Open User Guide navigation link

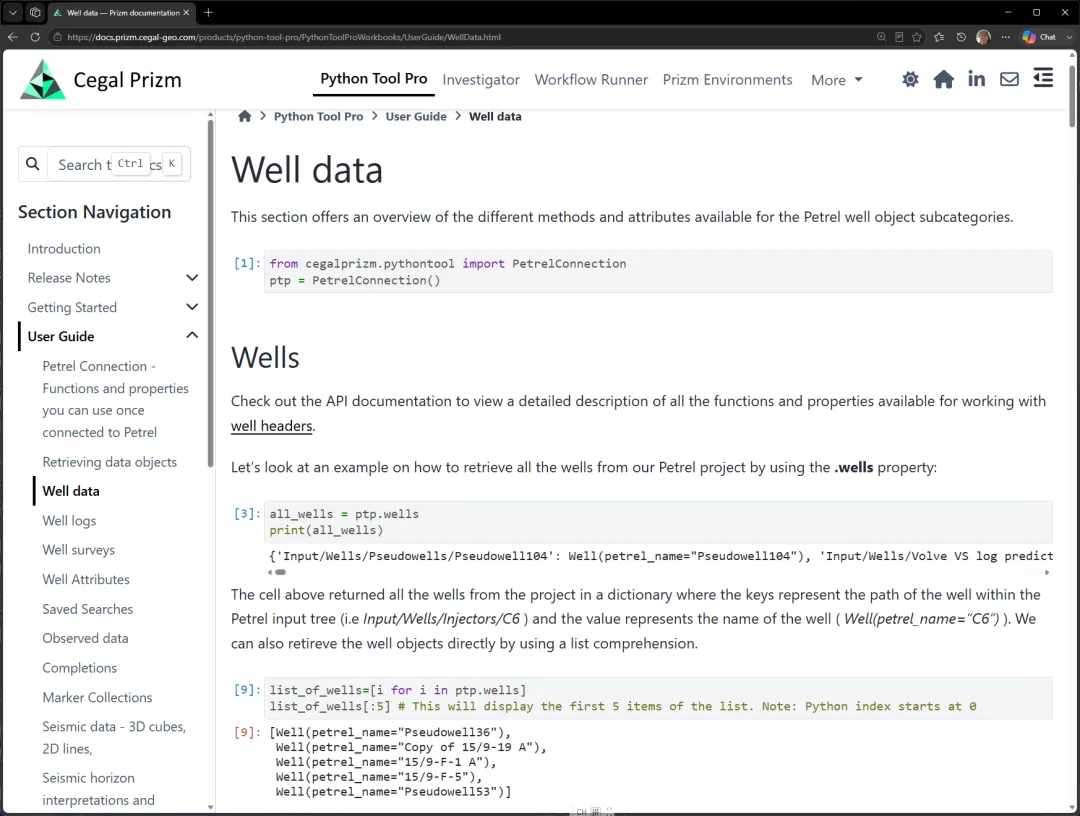pyautogui.click(x=61, y=337)
